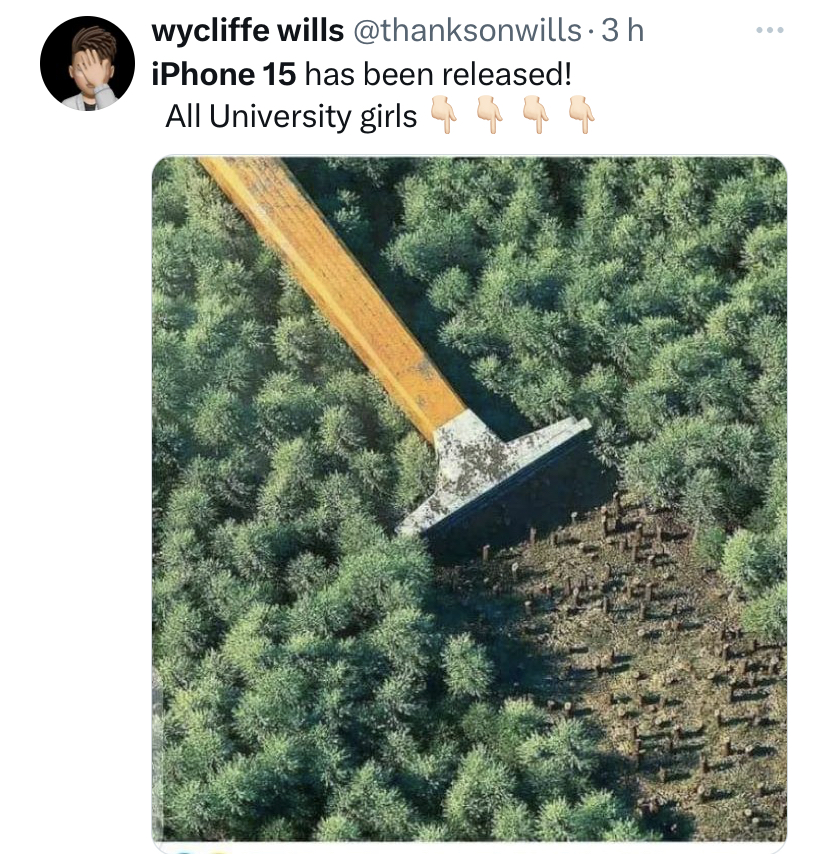Click the facepalm memoji profile avatar
Image resolution: width=828 pixels, height=854 pixels.
click(87, 64)
